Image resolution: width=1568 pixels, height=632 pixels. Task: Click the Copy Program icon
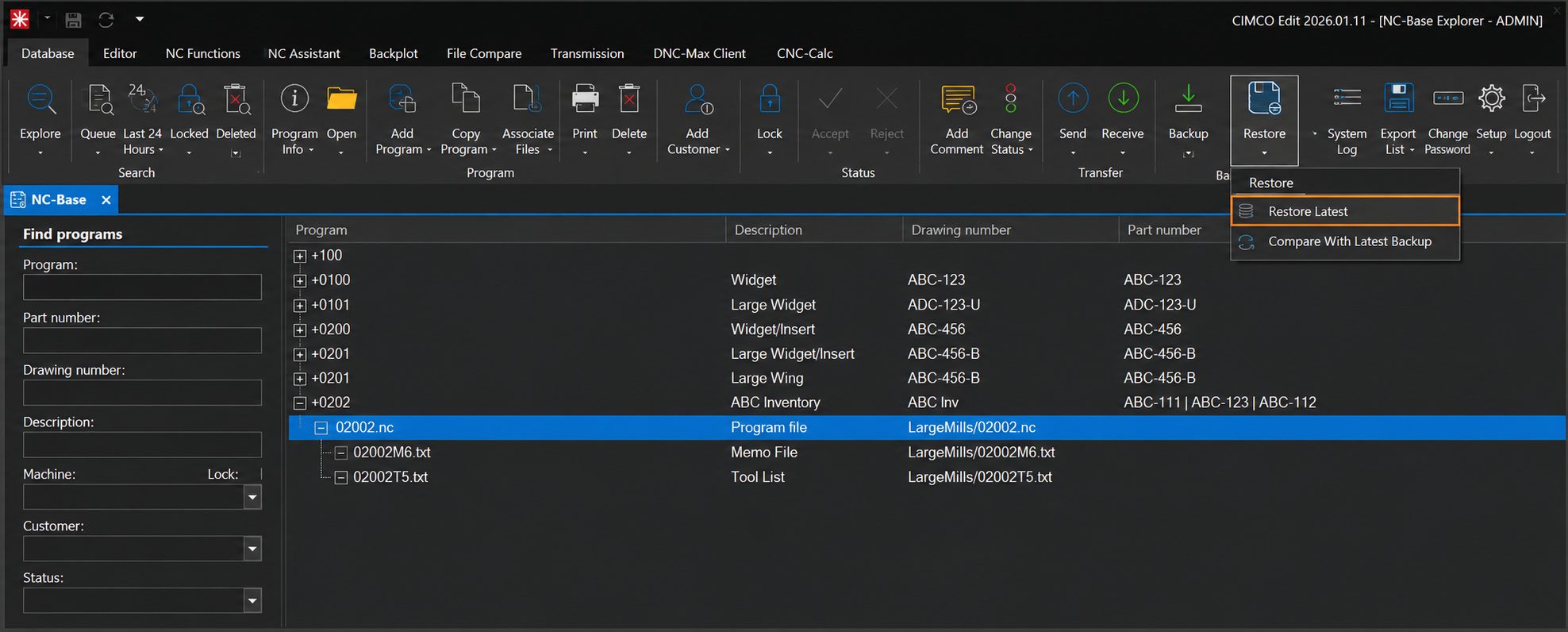pos(466,98)
